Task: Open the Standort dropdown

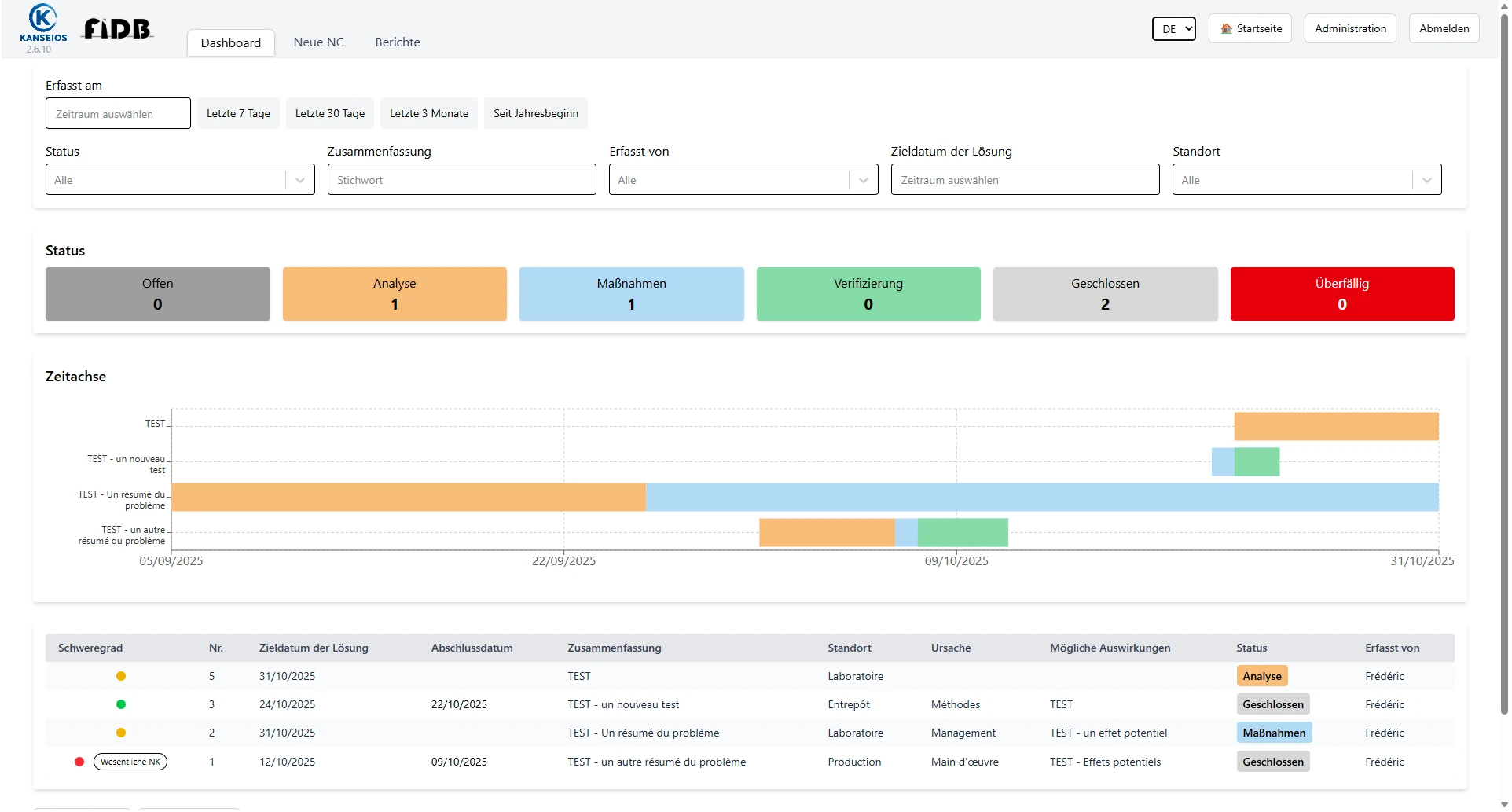Action: 1306,179
